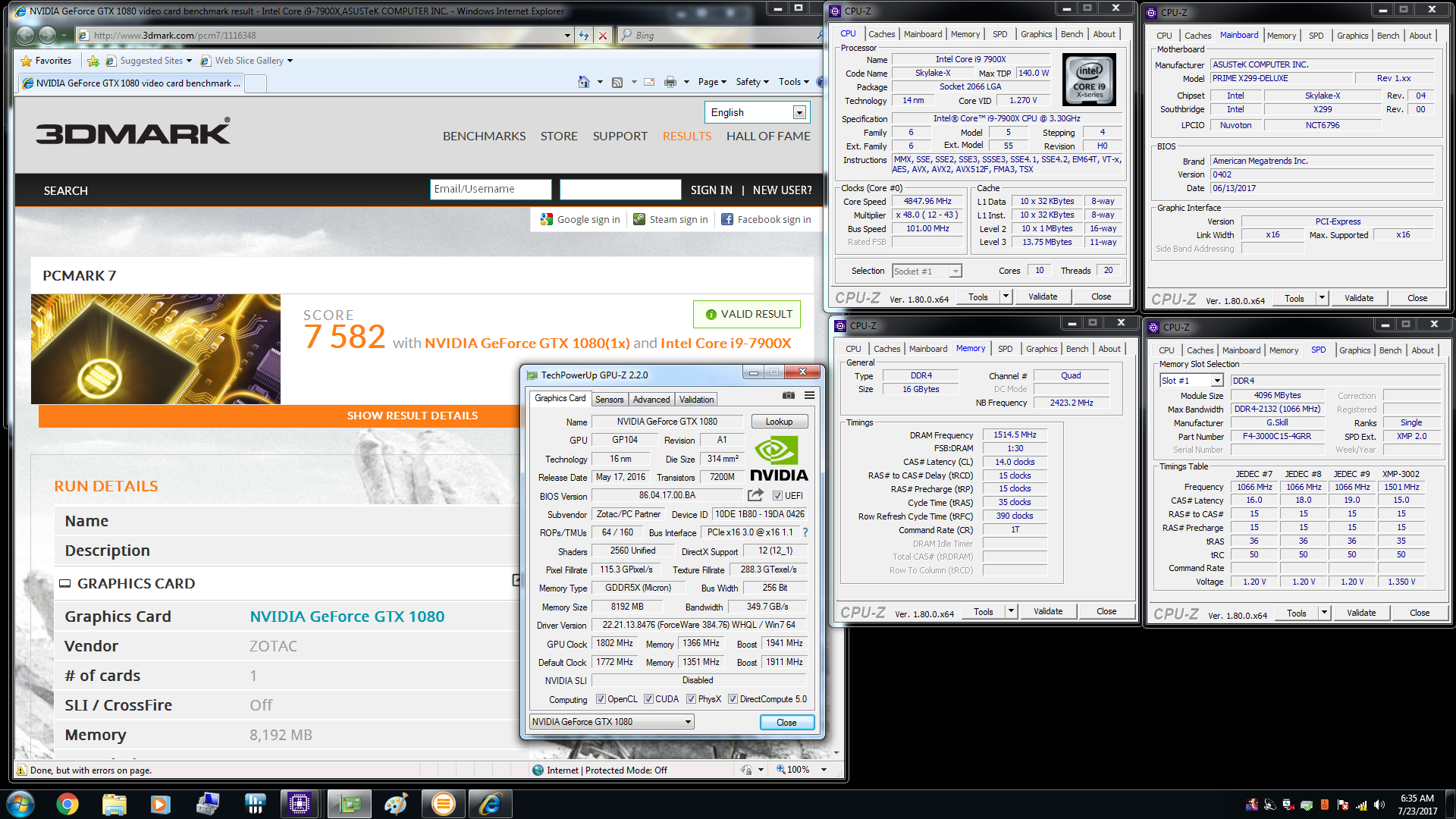Click the 3DMark logo
Screen dimensions: 1456x819
point(133,132)
